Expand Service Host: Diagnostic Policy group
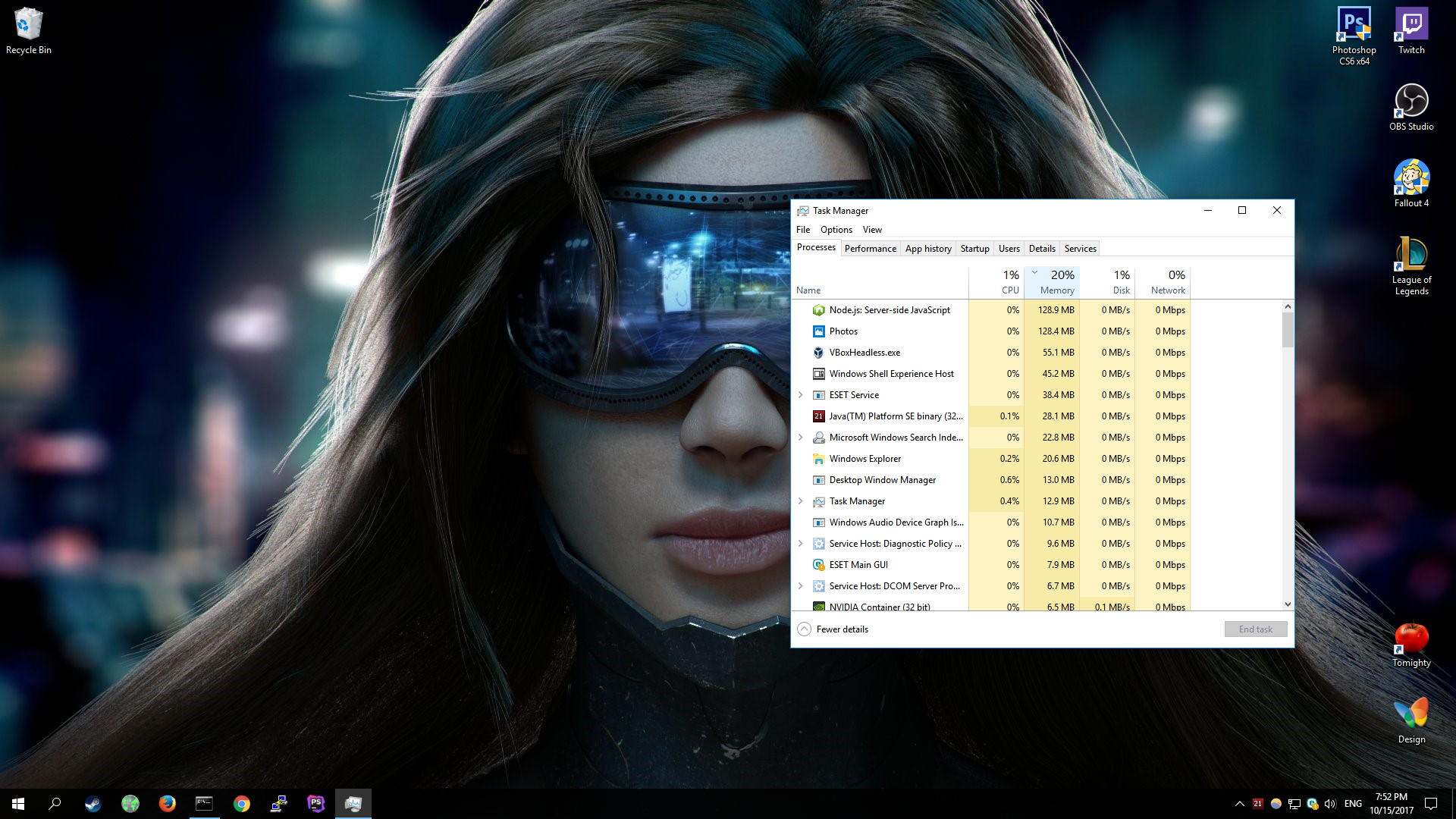 pyautogui.click(x=800, y=544)
